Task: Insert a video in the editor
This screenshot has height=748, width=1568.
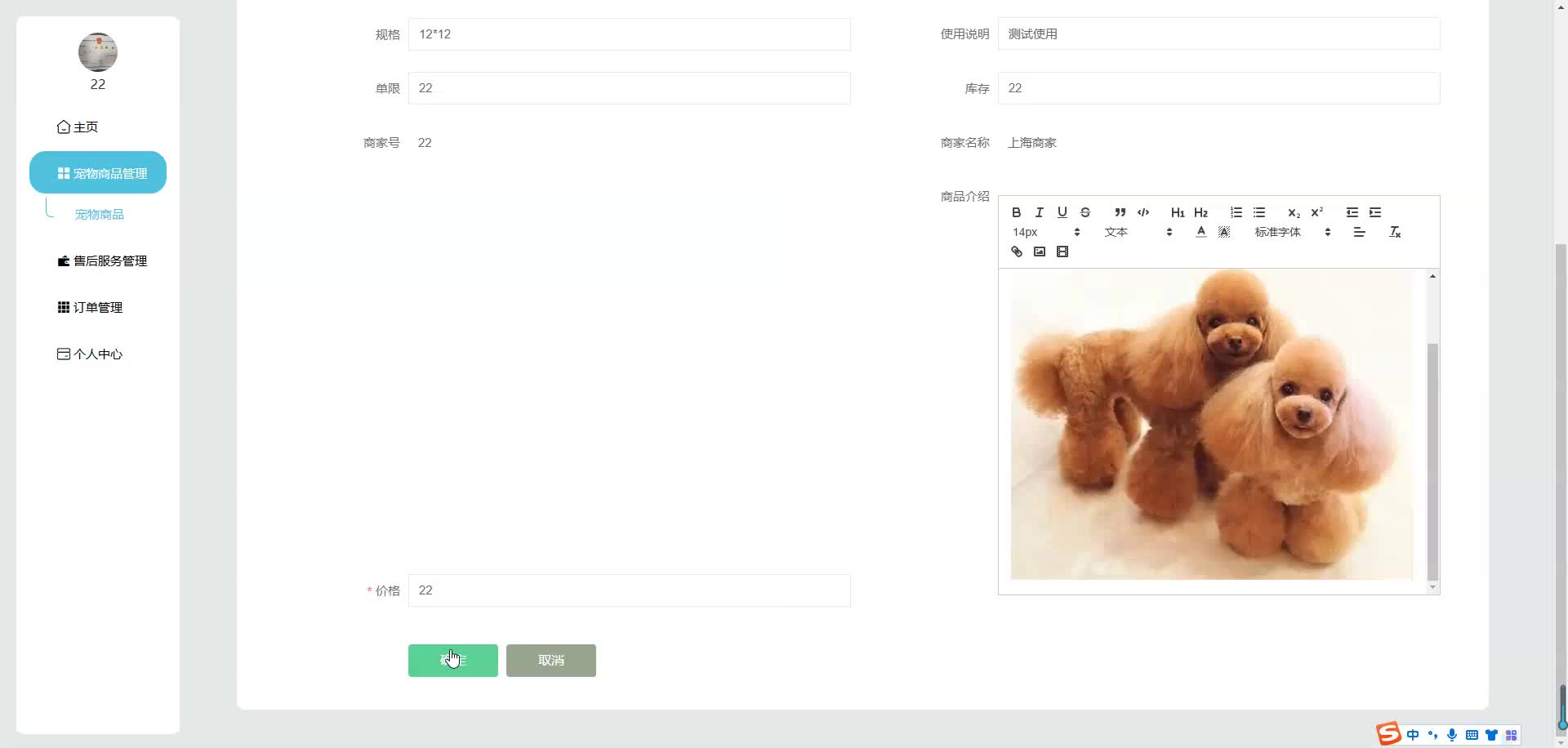Action: pos(1062,252)
